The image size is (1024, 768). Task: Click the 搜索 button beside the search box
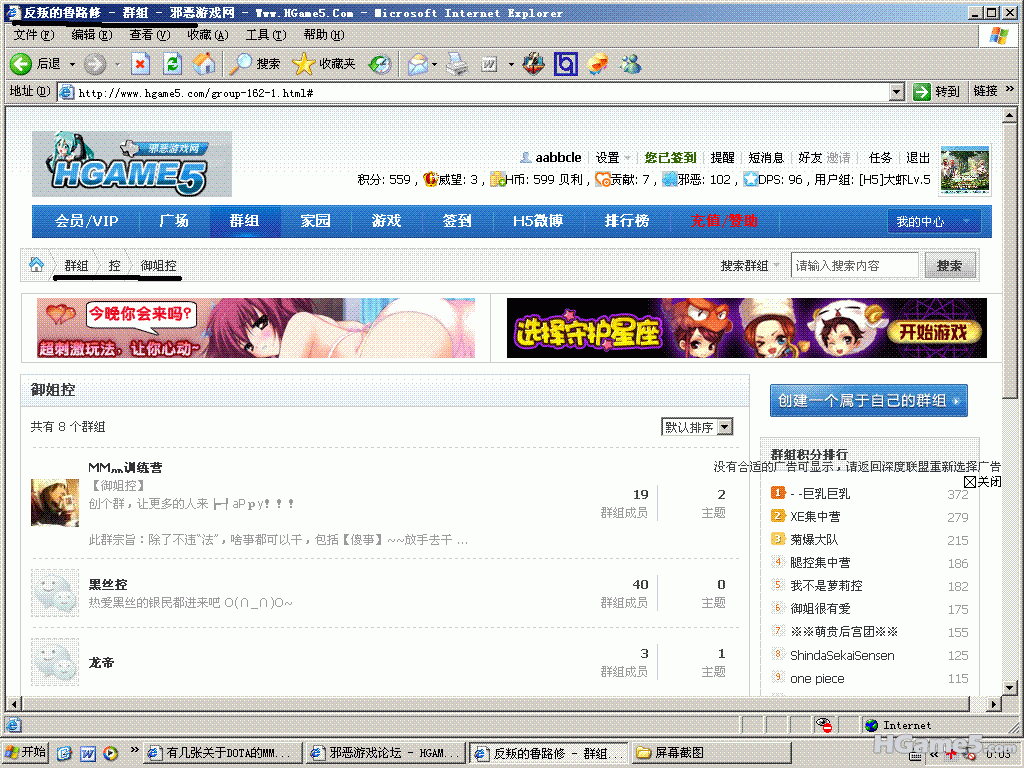[949, 265]
